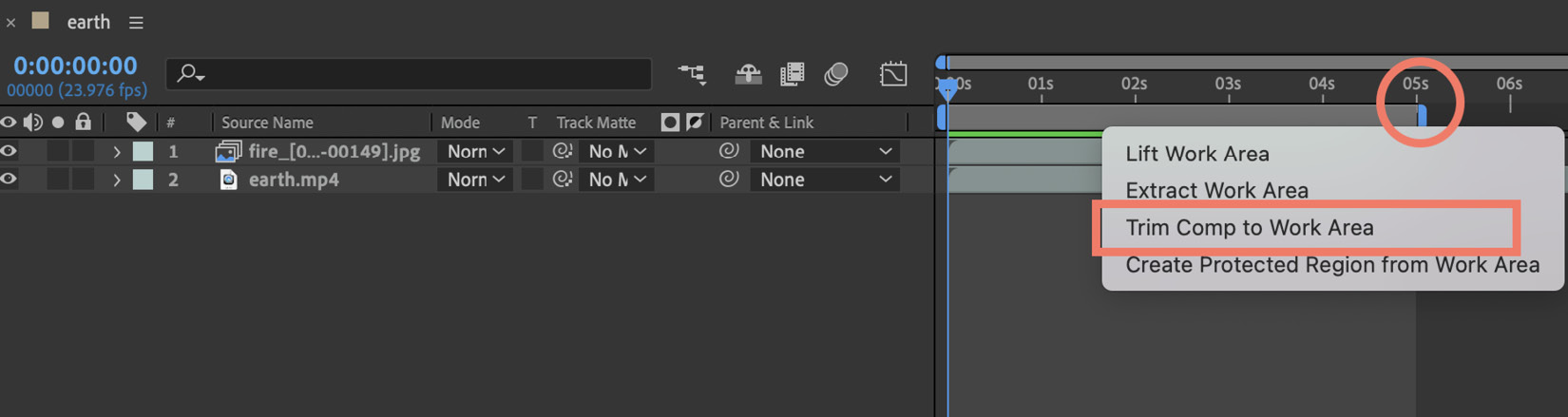1568x417 pixels.
Task: Enable Motion Blur icon in timeline
Action: (836, 74)
